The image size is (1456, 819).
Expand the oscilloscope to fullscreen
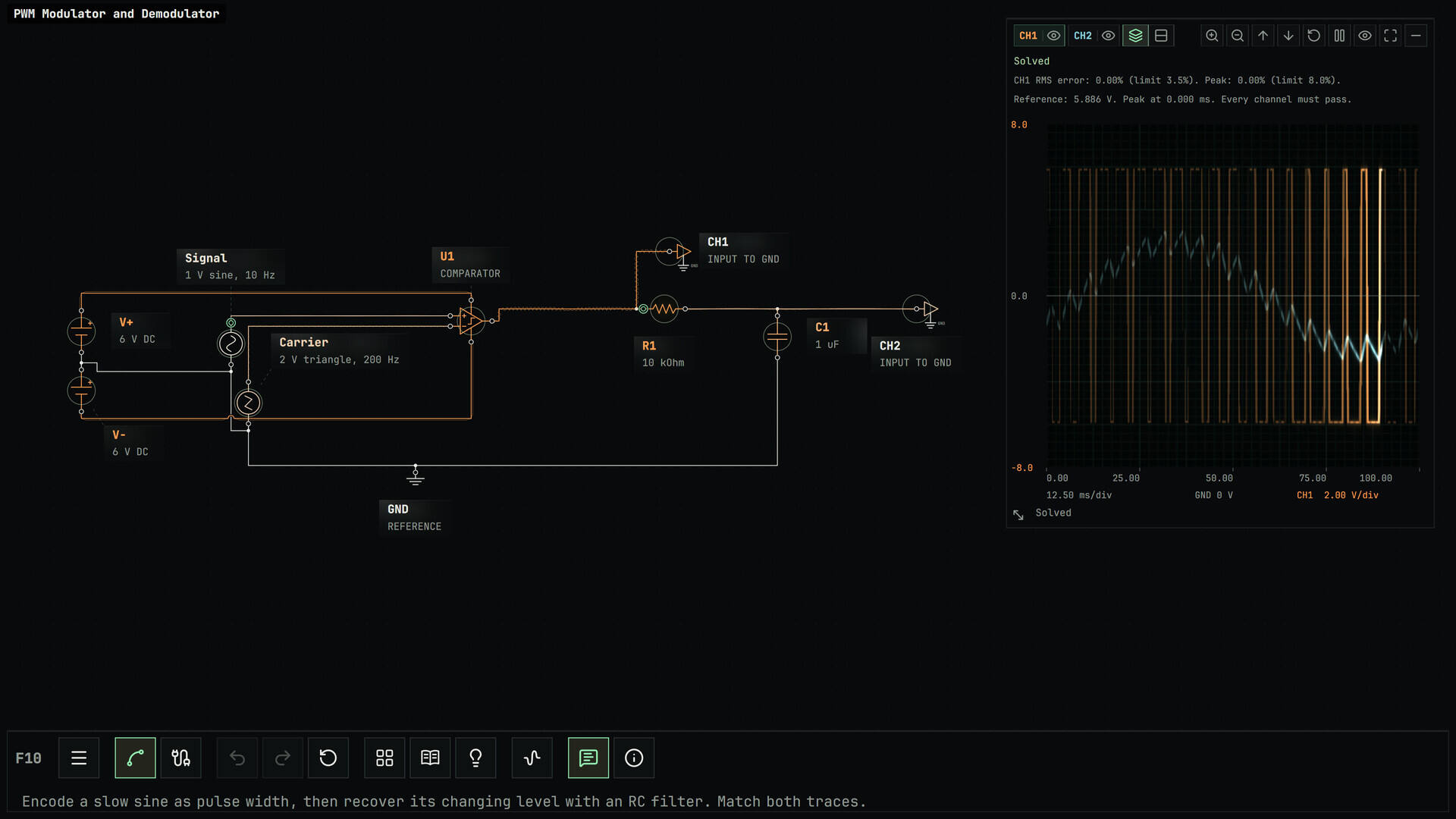click(x=1390, y=36)
